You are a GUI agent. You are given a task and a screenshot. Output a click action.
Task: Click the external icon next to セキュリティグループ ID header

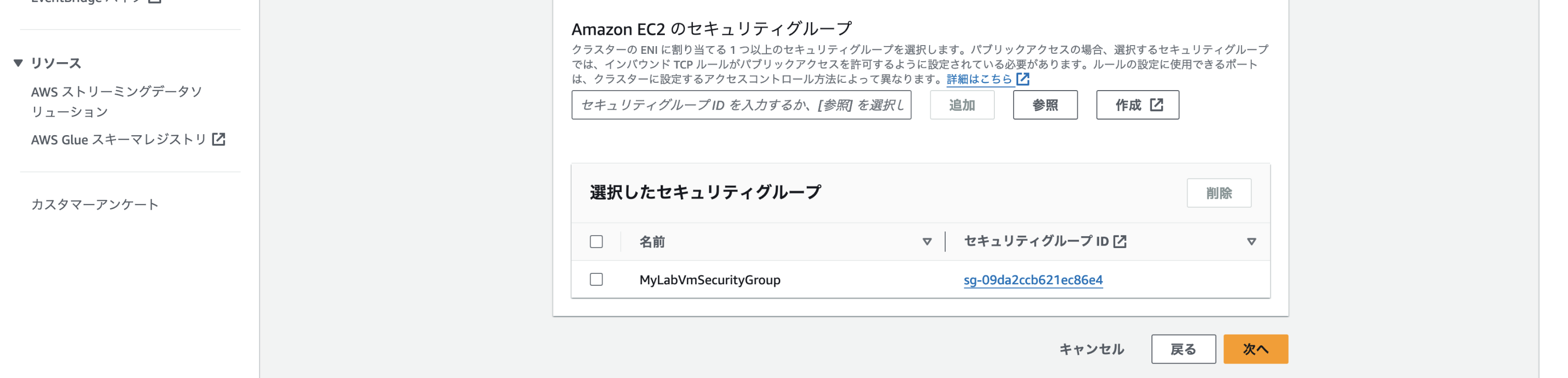point(1119,242)
